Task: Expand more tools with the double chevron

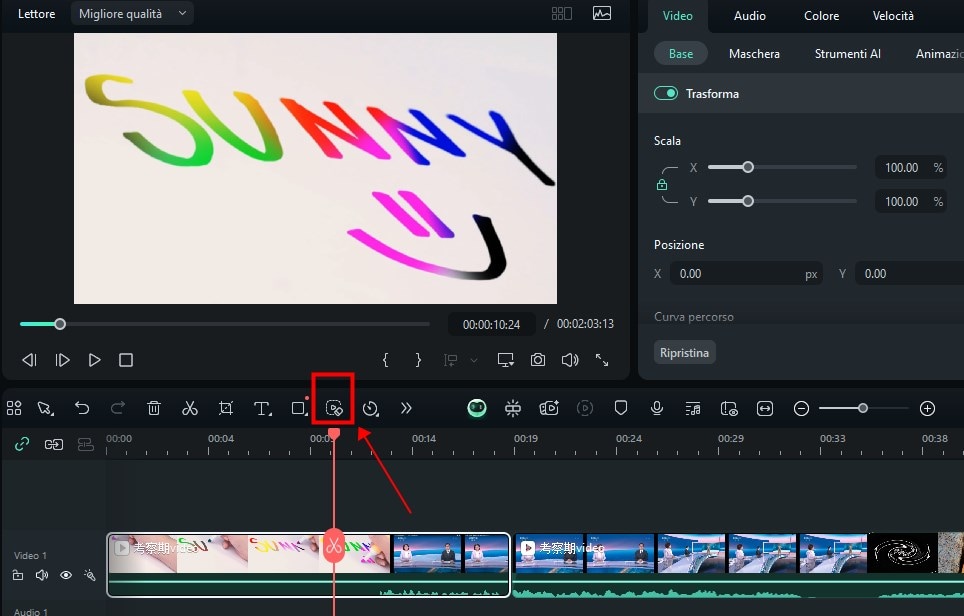Action: [x=406, y=408]
